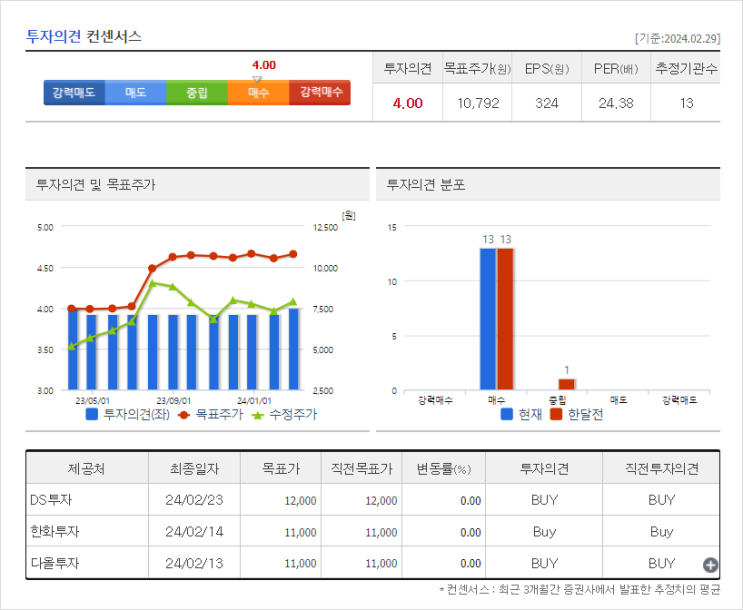Click the 변동률(%) column header
Screen dimensions: 743x610
(444, 469)
